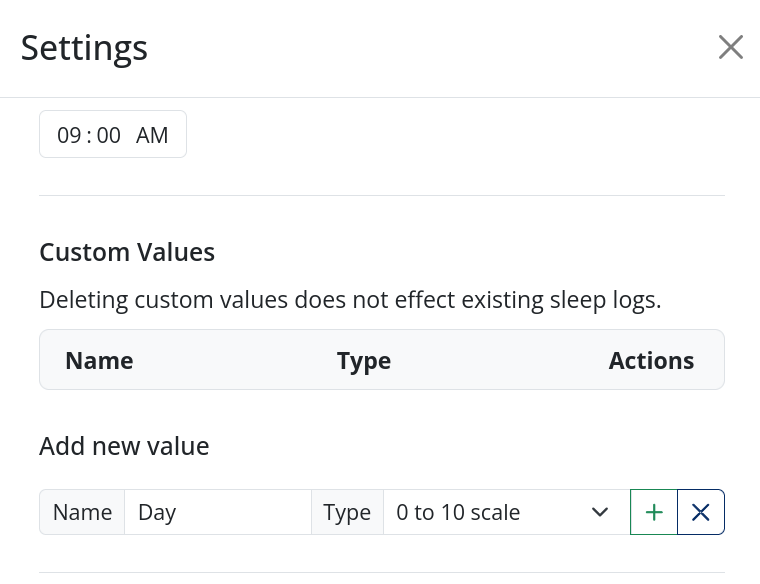Close the Settings dialog
Image resolution: width=760 pixels, height=584 pixels.
click(731, 47)
